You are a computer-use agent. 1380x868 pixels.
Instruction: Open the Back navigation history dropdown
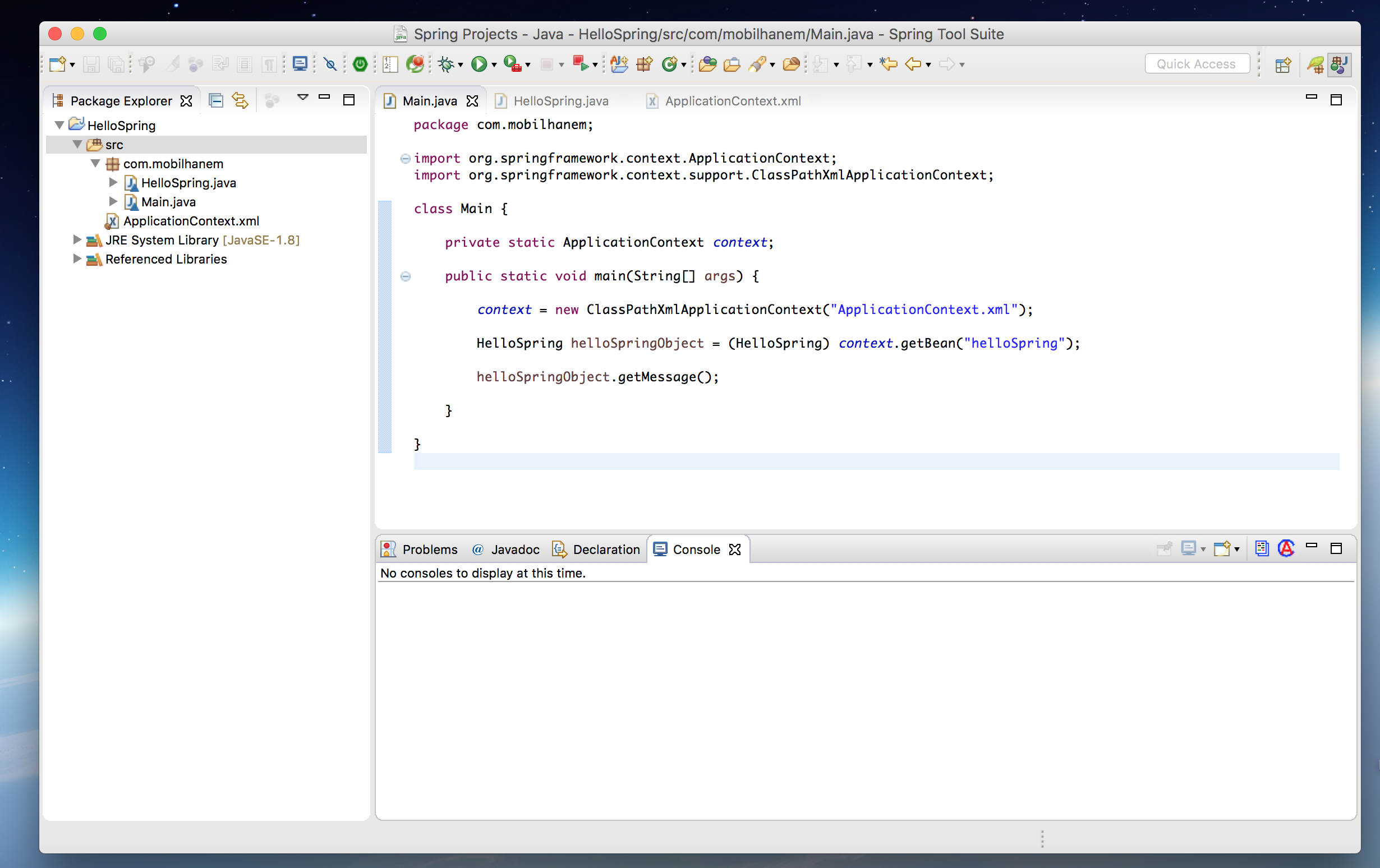coord(928,65)
